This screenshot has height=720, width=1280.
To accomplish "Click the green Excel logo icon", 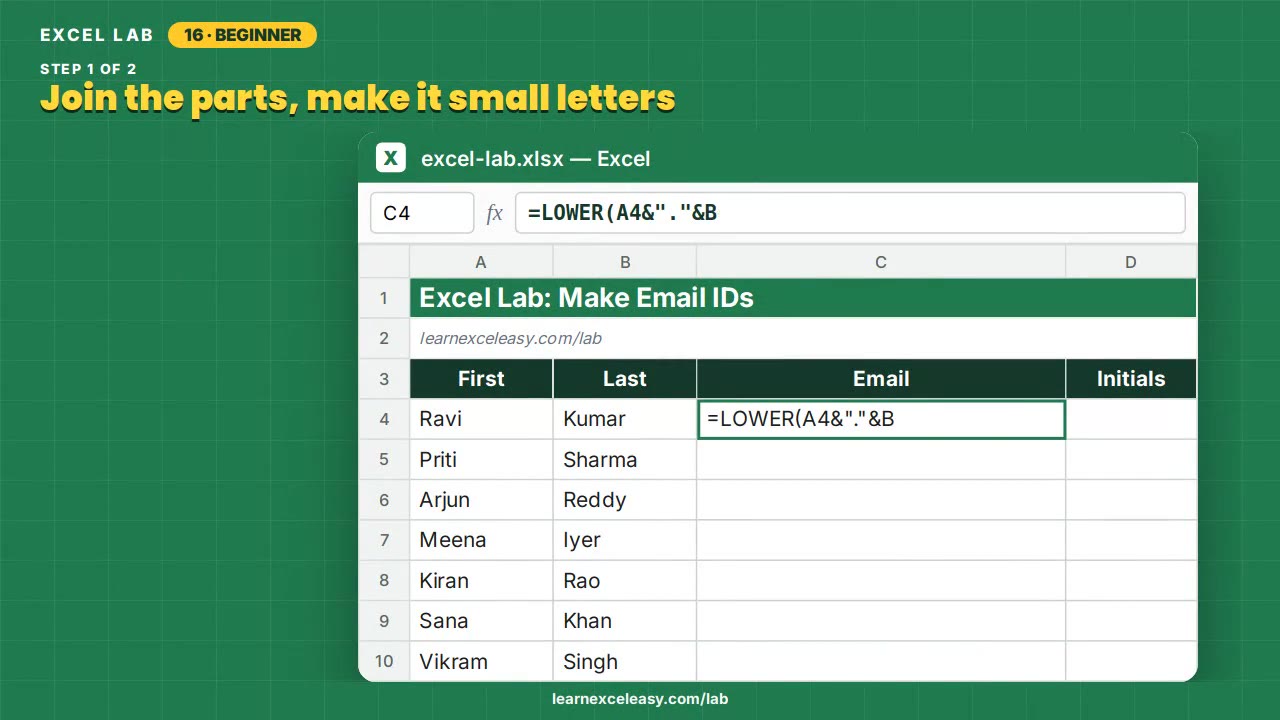I will click(x=391, y=158).
